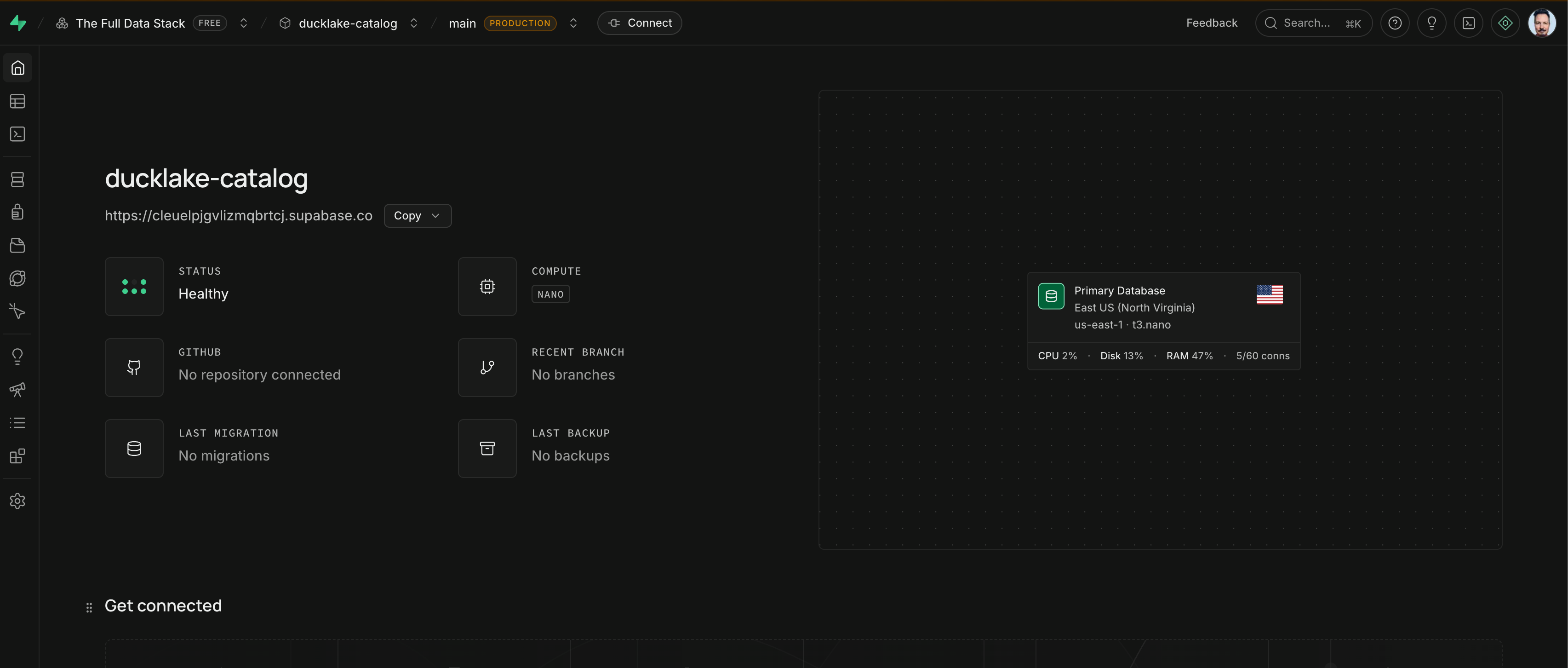The image size is (1568, 668).
Task: Click the Last Backup archive icon tile
Action: (487, 448)
